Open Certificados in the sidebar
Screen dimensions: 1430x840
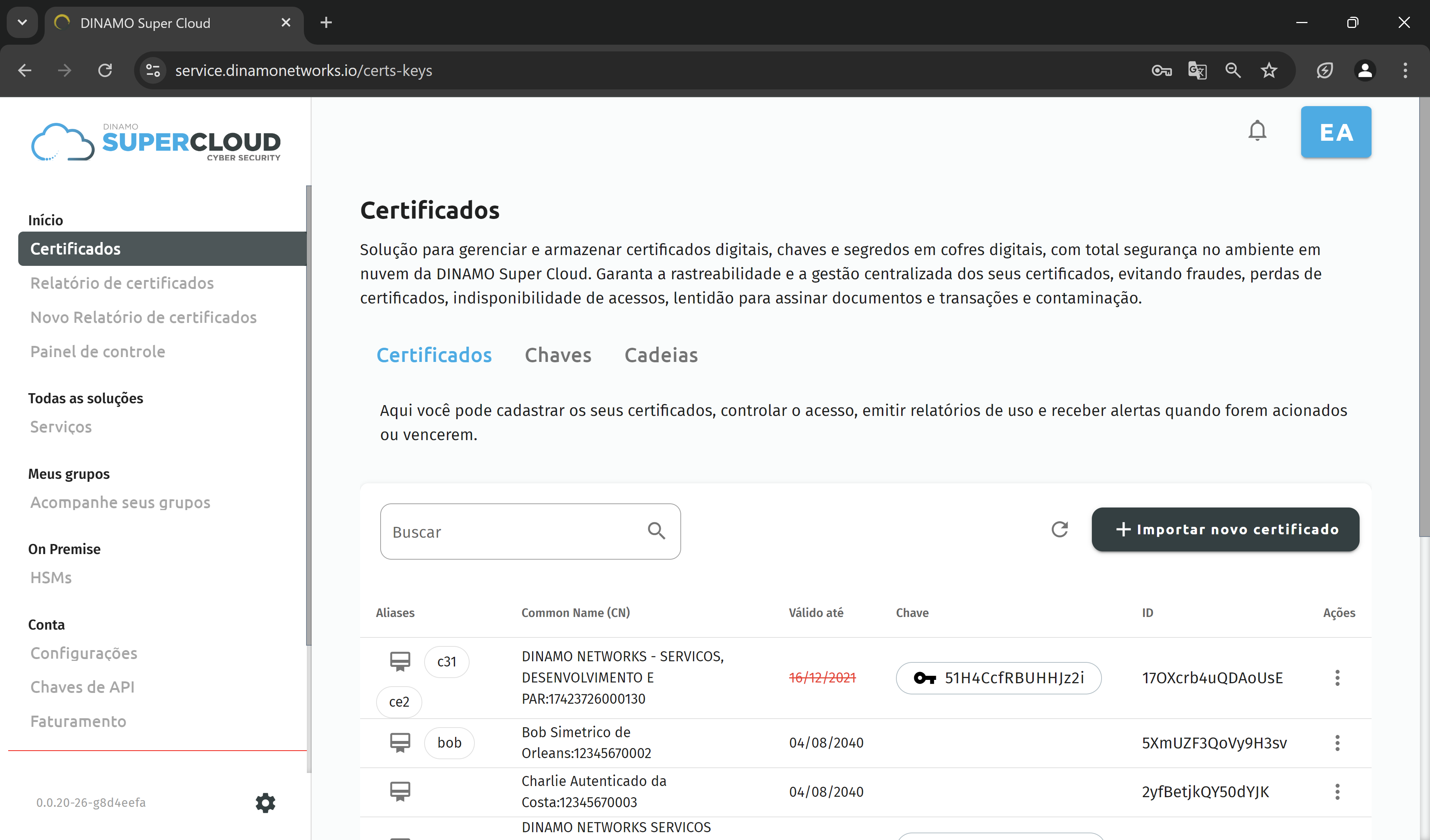pyautogui.click(x=162, y=249)
